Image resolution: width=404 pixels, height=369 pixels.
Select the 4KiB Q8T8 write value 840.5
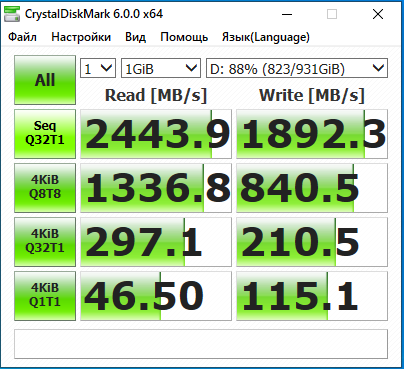[x=312, y=188]
